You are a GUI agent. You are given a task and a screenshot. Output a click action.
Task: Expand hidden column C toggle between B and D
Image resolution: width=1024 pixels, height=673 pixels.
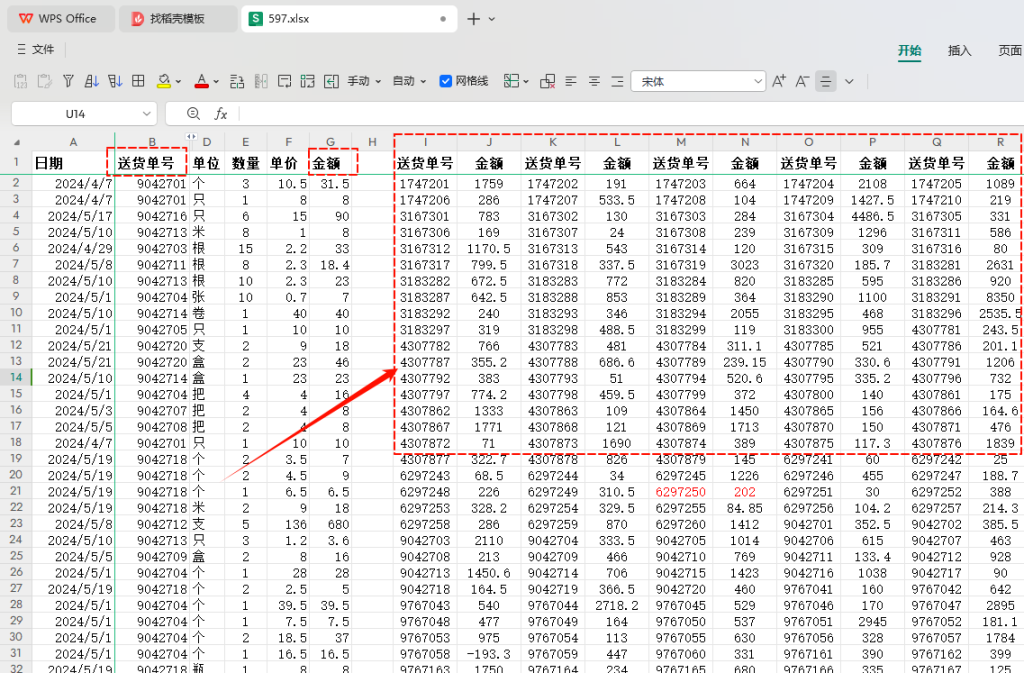(x=190, y=136)
